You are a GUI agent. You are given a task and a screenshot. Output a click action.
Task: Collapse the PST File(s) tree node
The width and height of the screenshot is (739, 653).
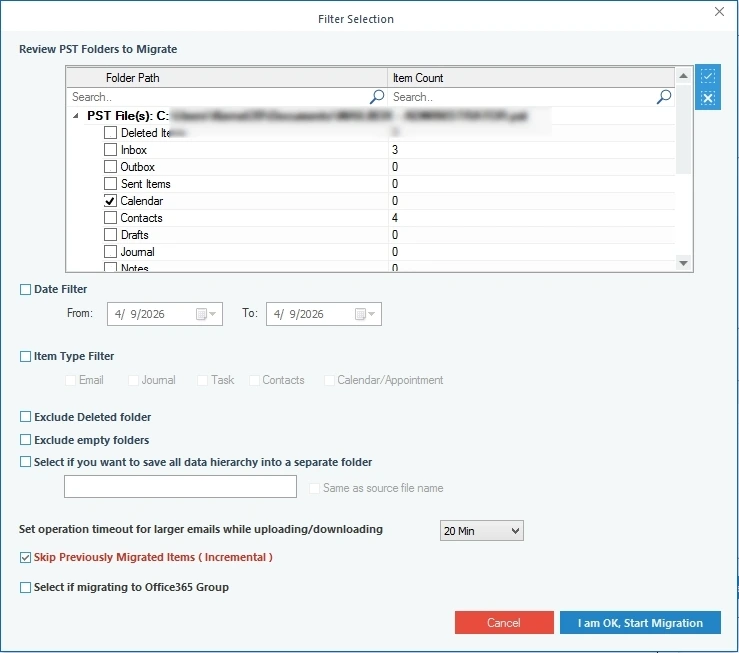pos(78,116)
